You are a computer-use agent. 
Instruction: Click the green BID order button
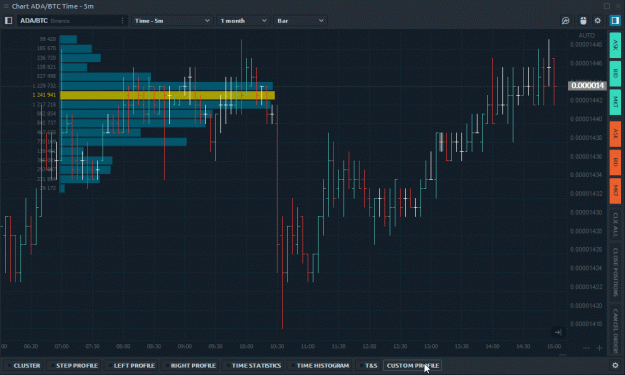point(615,73)
